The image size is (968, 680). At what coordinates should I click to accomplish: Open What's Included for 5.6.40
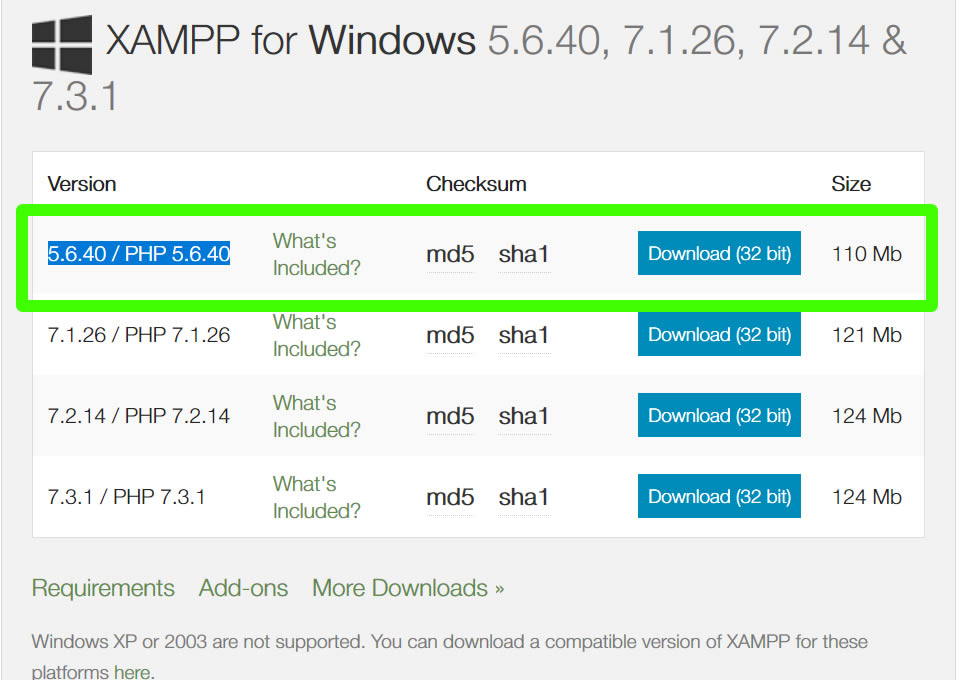[316, 255]
